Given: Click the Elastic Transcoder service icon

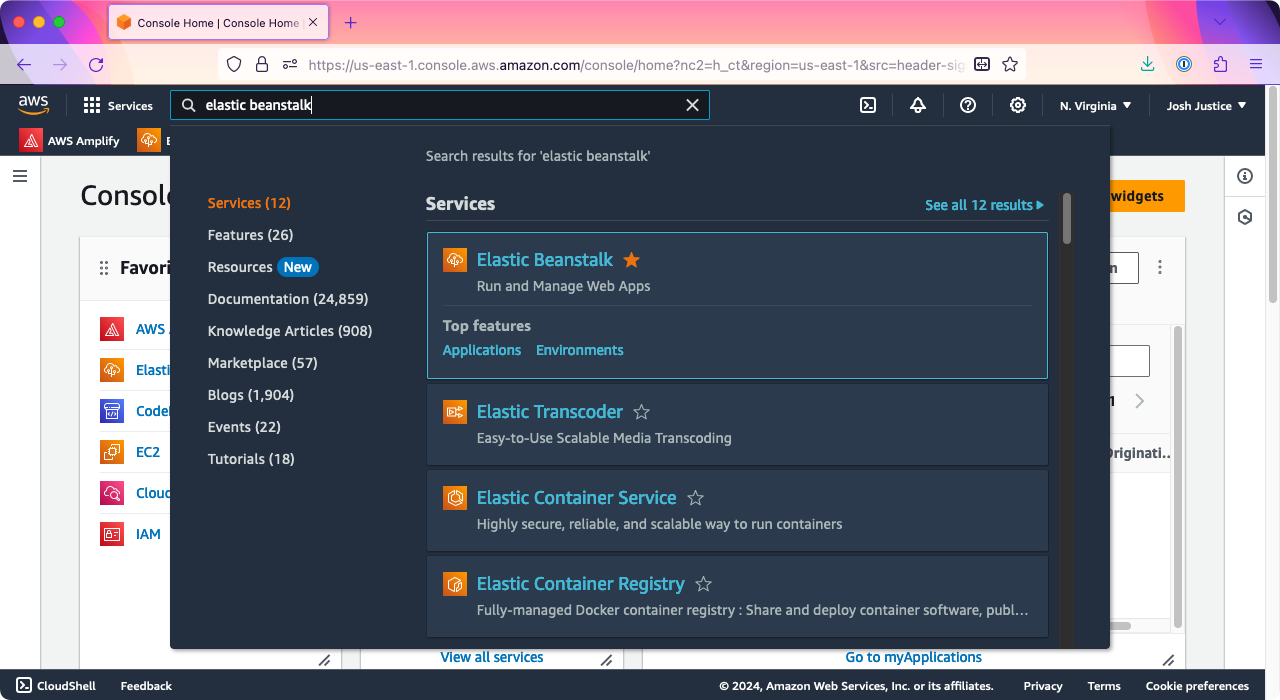Looking at the screenshot, I should point(455,412).
